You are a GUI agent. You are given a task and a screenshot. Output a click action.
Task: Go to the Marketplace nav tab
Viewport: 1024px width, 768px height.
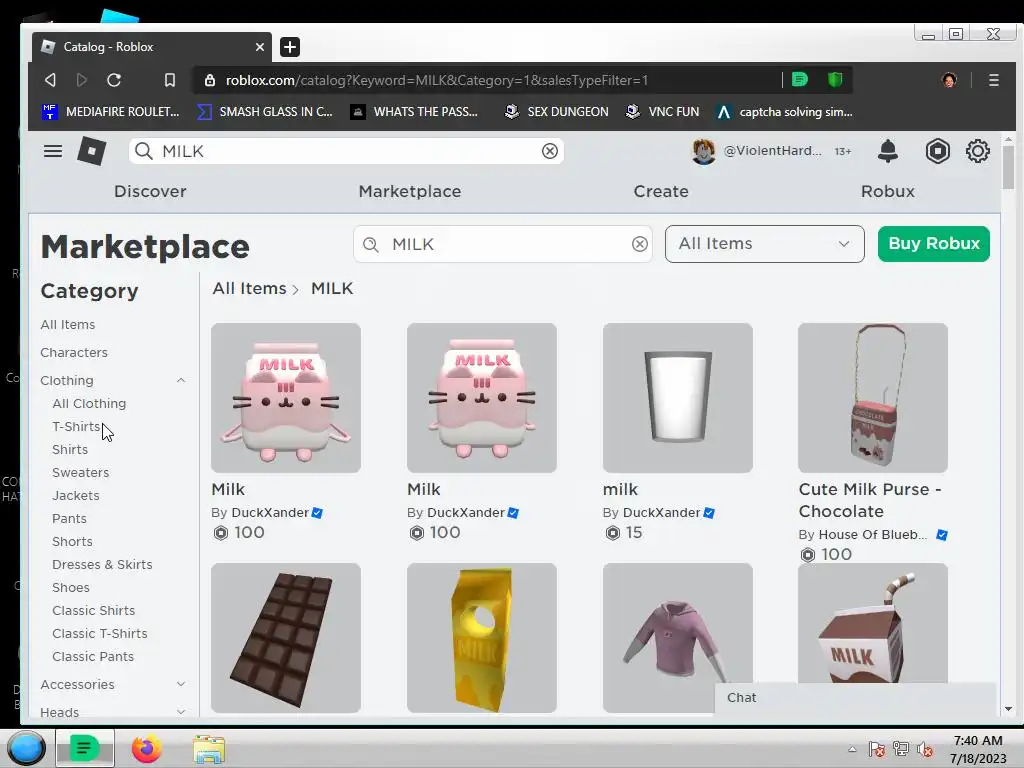coord(410,191)
